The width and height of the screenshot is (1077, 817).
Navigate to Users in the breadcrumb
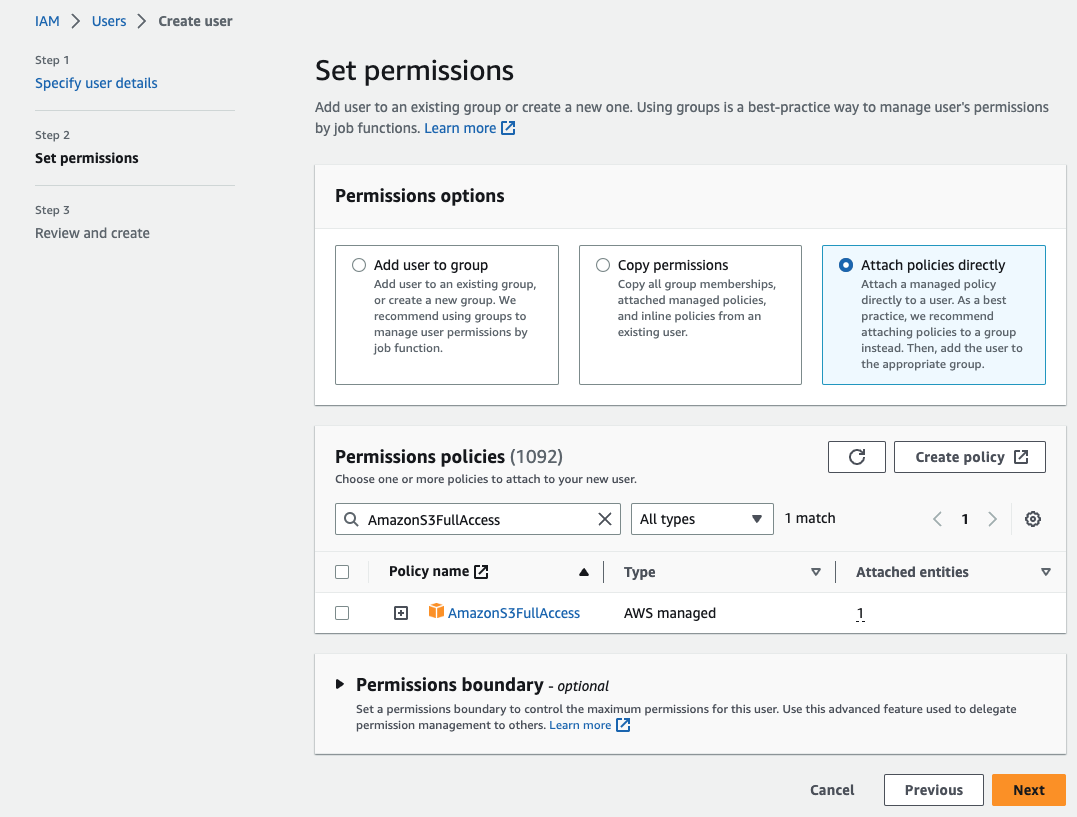click(109, 21)
